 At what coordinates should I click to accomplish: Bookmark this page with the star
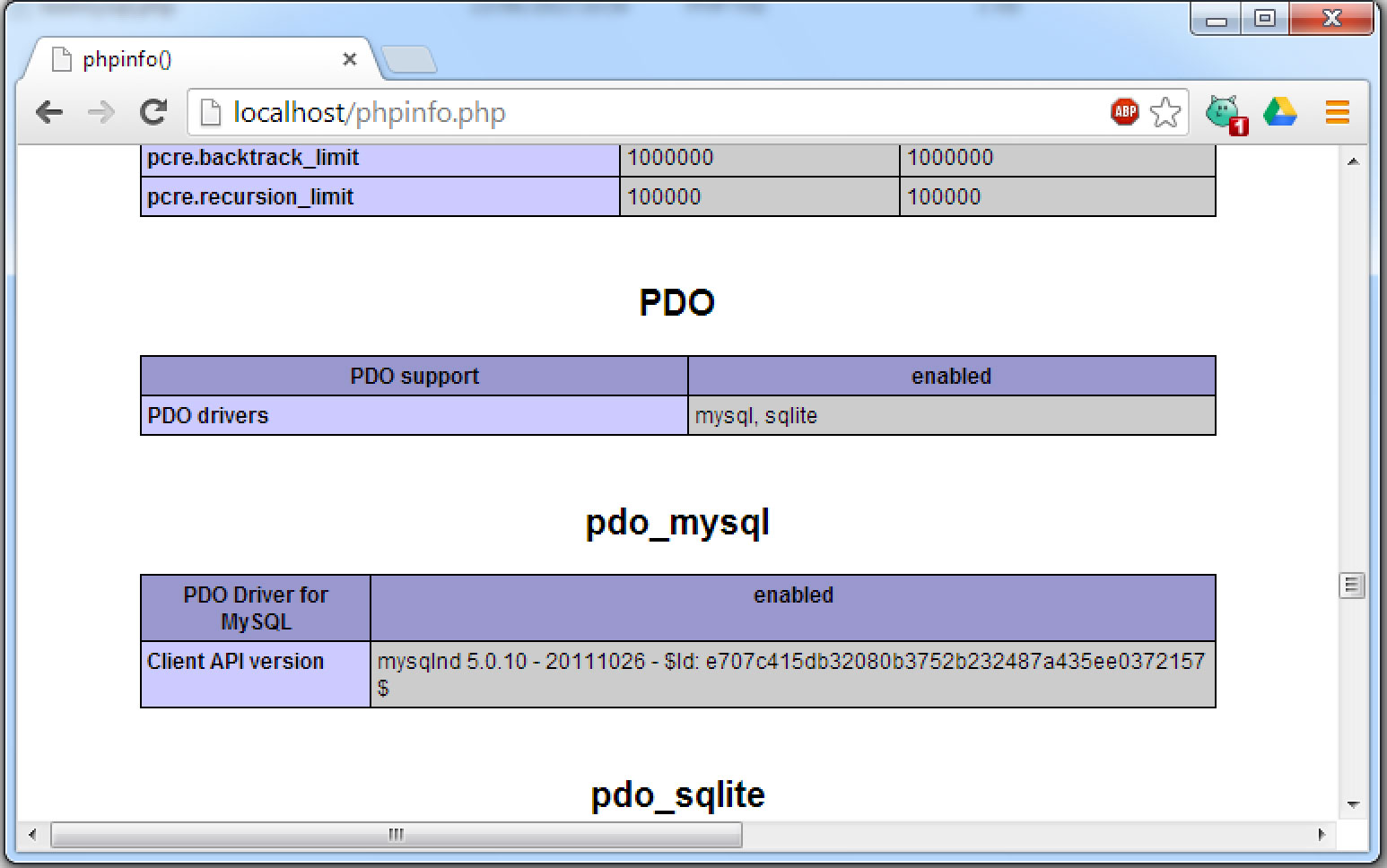(x=1165, y=112)
